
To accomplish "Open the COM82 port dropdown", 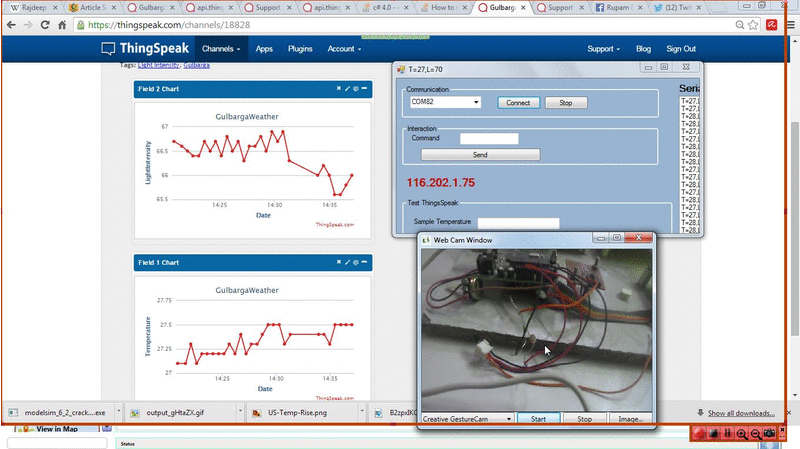I will [x=476, y=102].
